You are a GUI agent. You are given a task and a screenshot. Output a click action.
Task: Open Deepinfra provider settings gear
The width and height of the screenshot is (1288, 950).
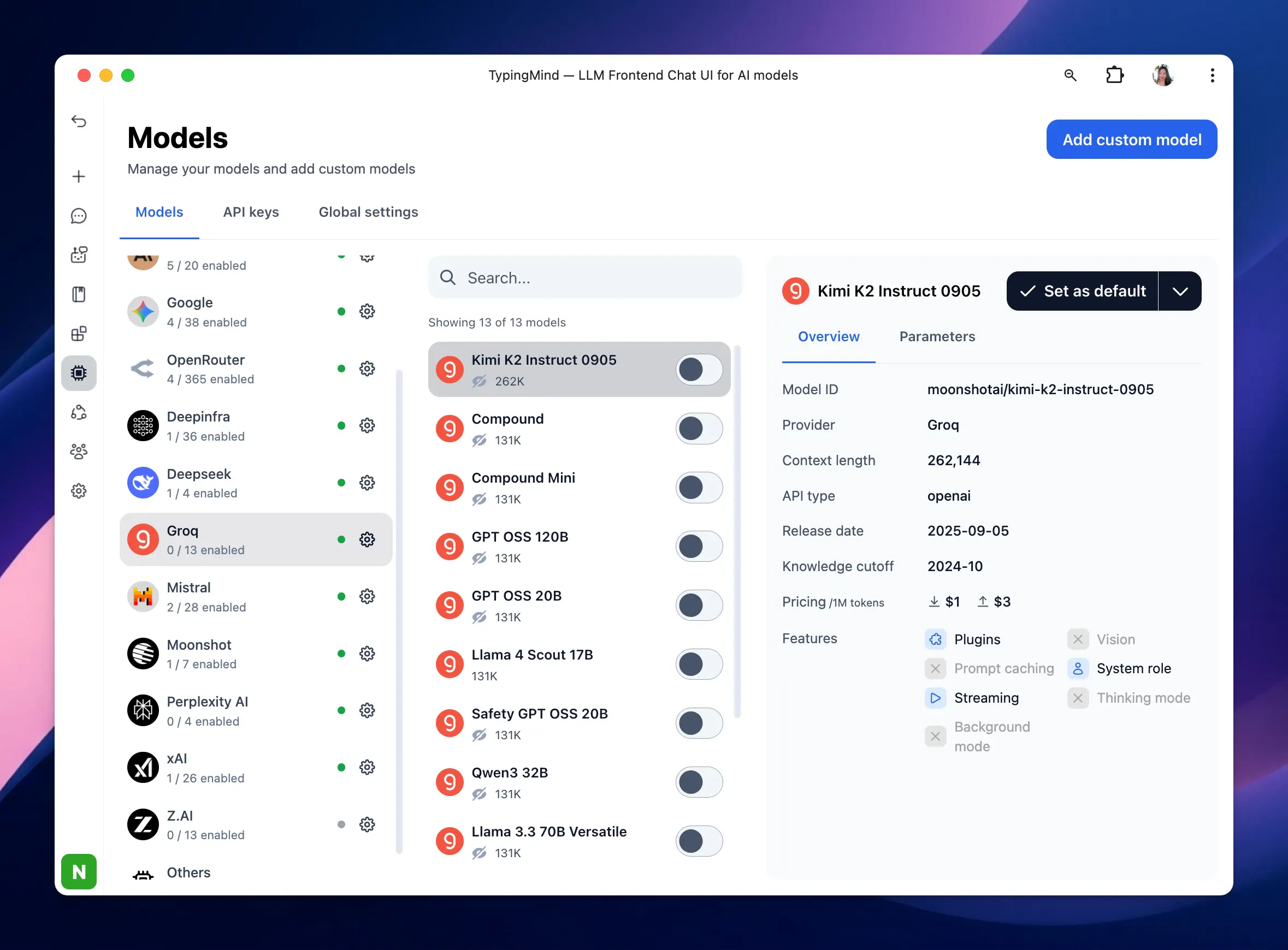click(x=367, y=425)
